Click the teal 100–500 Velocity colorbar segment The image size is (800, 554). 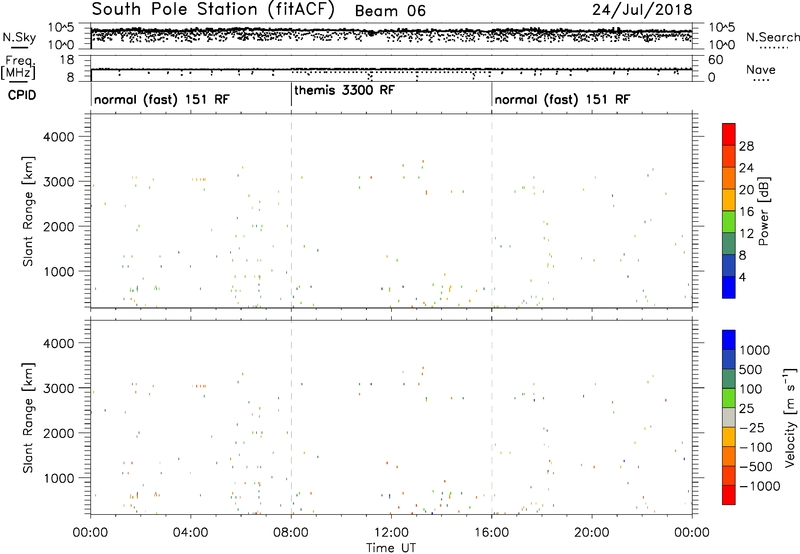729,379
